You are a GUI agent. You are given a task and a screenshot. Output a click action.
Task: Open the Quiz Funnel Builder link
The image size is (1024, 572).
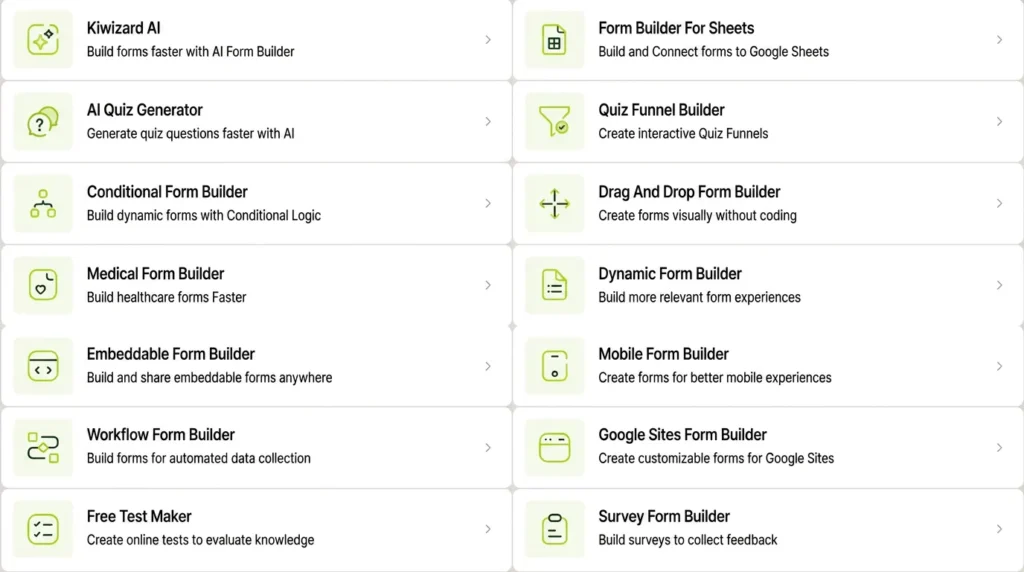point(768,121)
